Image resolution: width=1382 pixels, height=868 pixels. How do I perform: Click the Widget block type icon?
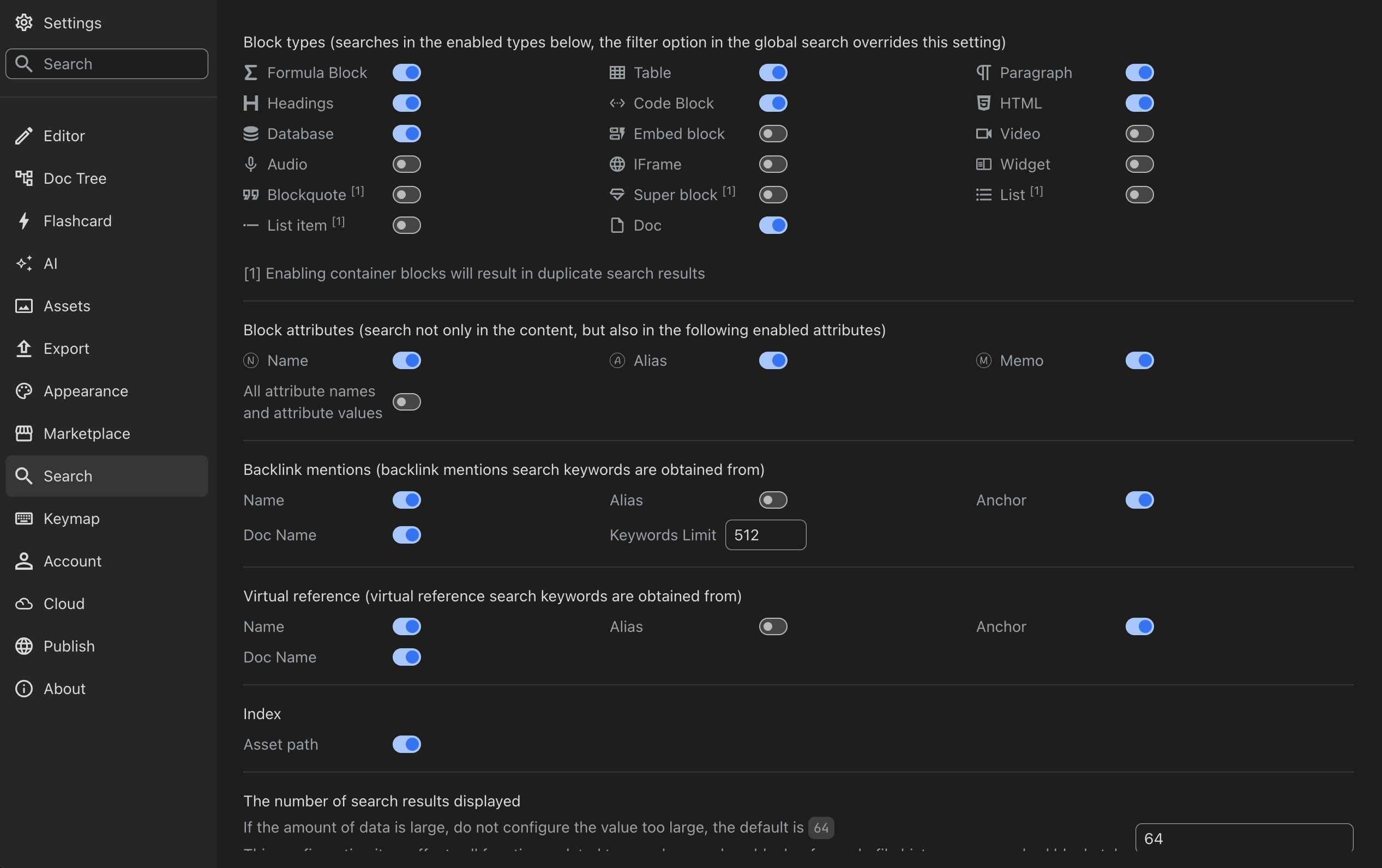984,164
